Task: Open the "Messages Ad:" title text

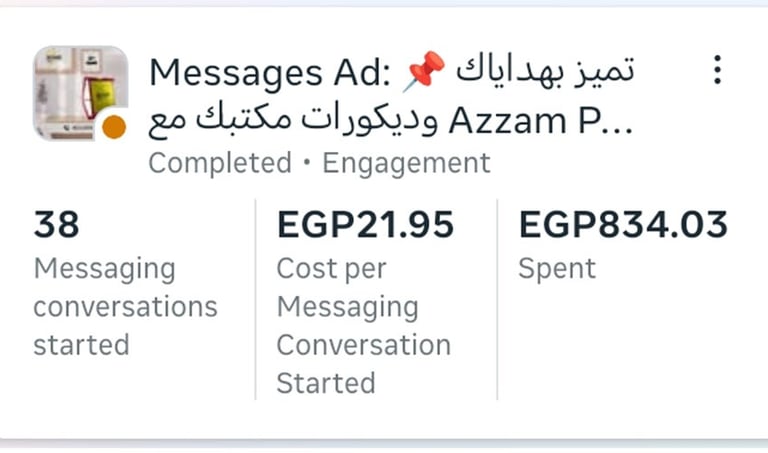Action: (272, 72)
